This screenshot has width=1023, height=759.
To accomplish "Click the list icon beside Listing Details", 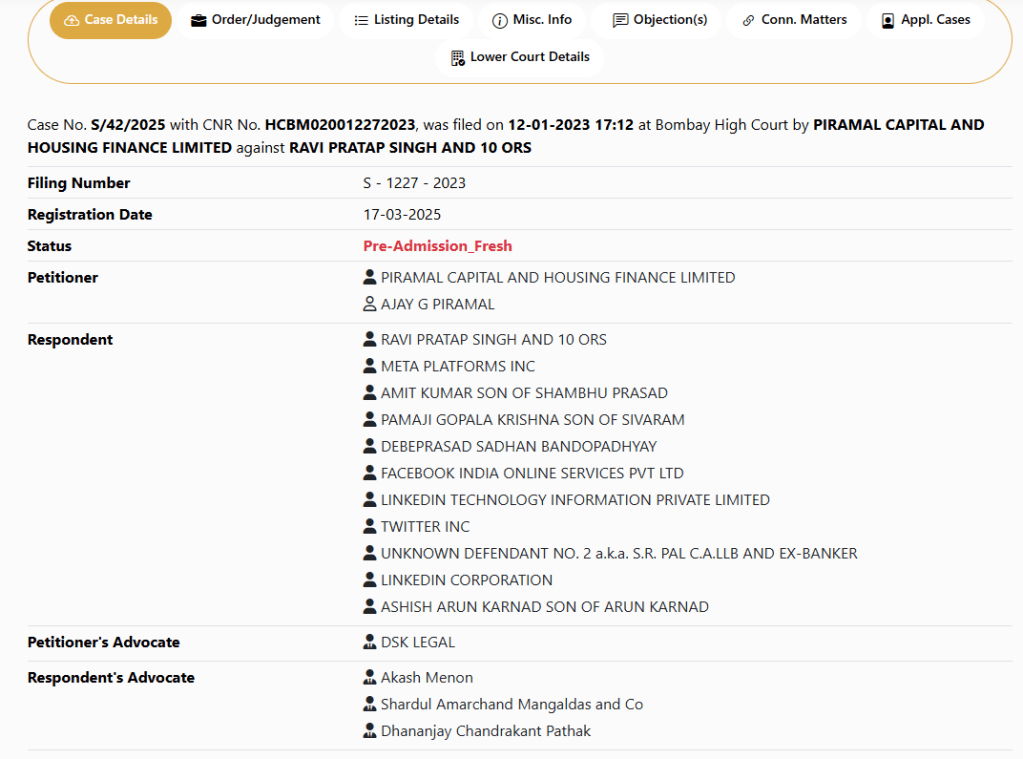I will 361,20.
